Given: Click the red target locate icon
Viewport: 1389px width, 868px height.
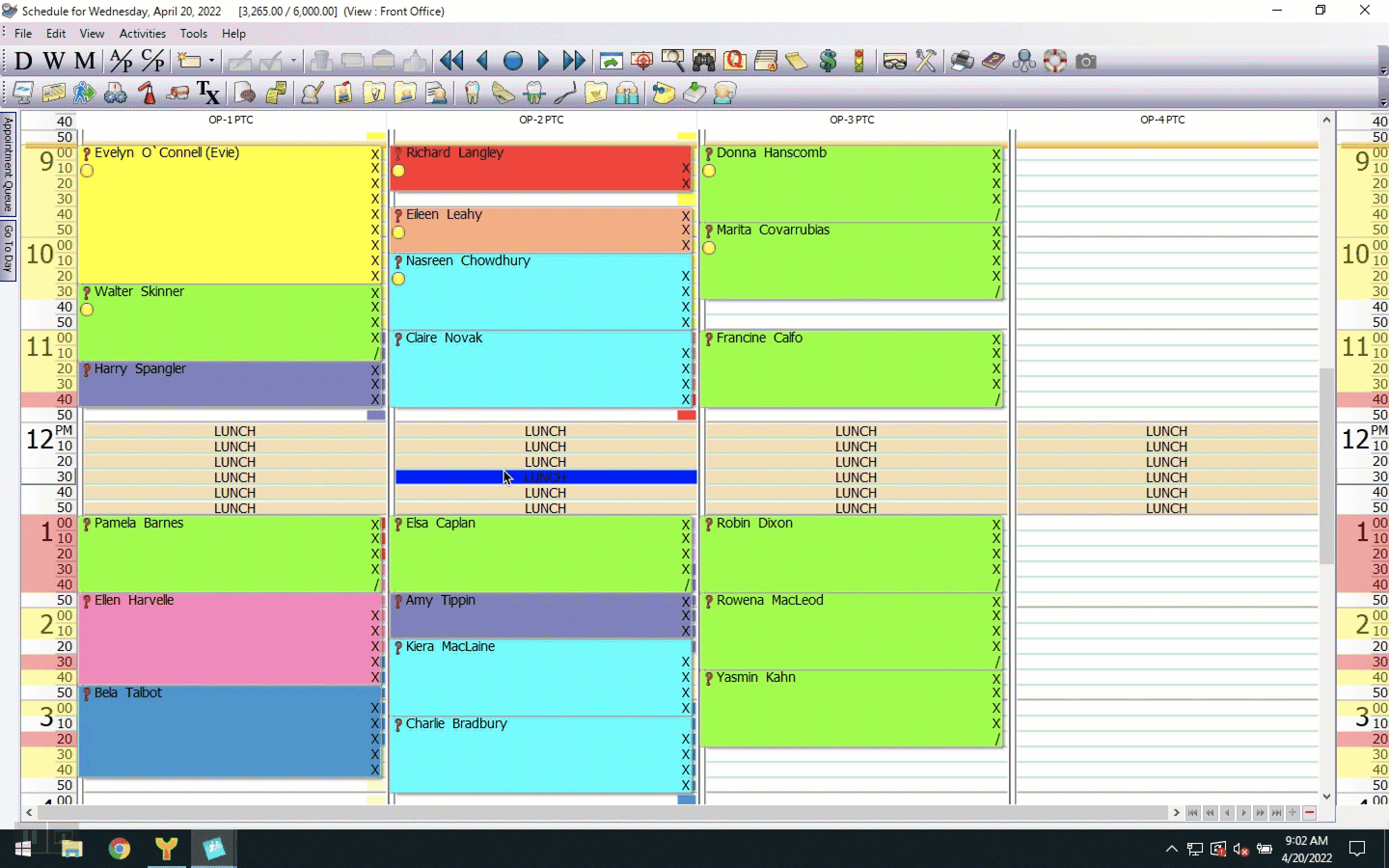Looking at the screenshot, I should 641,61.
